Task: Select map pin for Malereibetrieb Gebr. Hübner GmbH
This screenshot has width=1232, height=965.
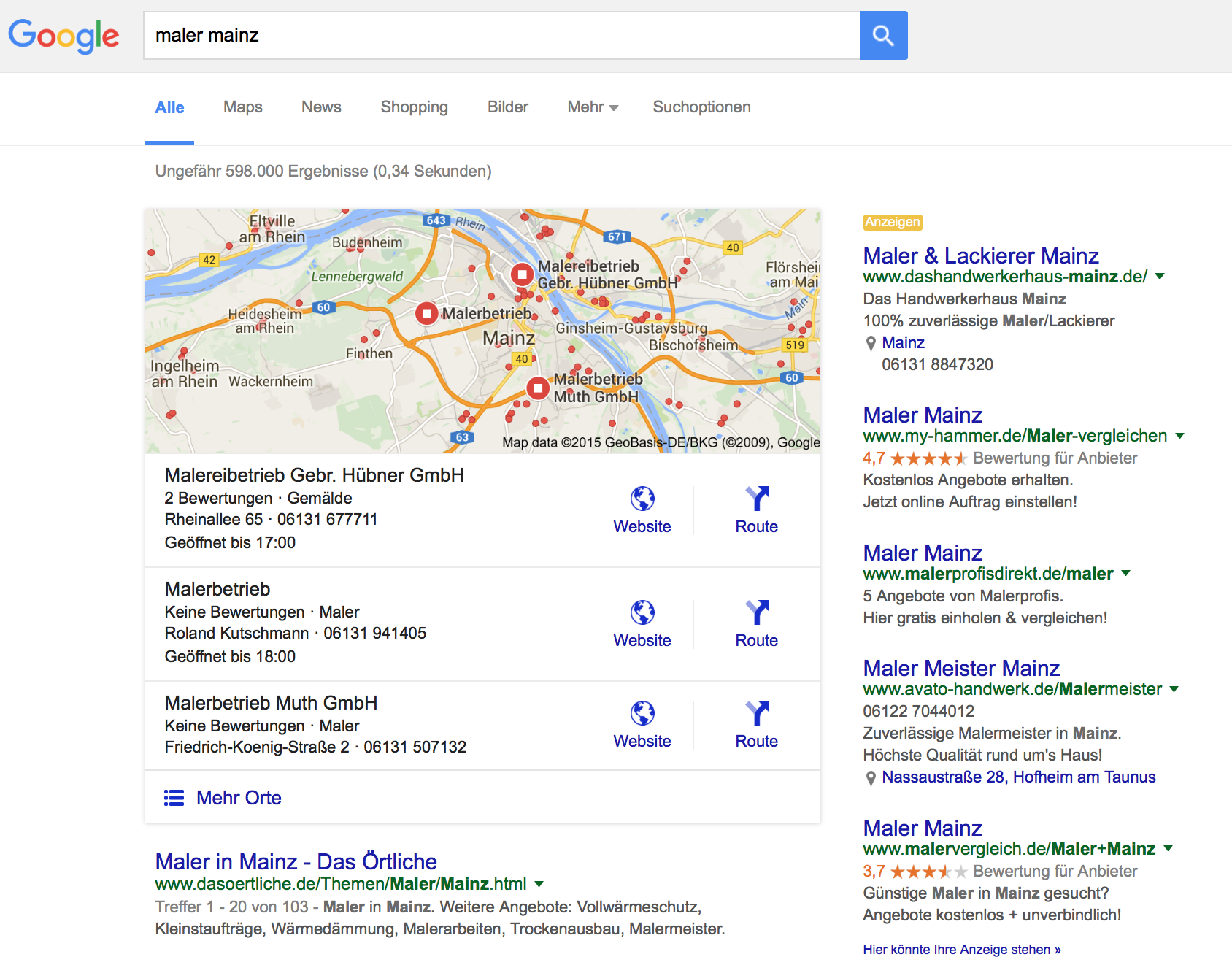Action: [x=522, y=274]
